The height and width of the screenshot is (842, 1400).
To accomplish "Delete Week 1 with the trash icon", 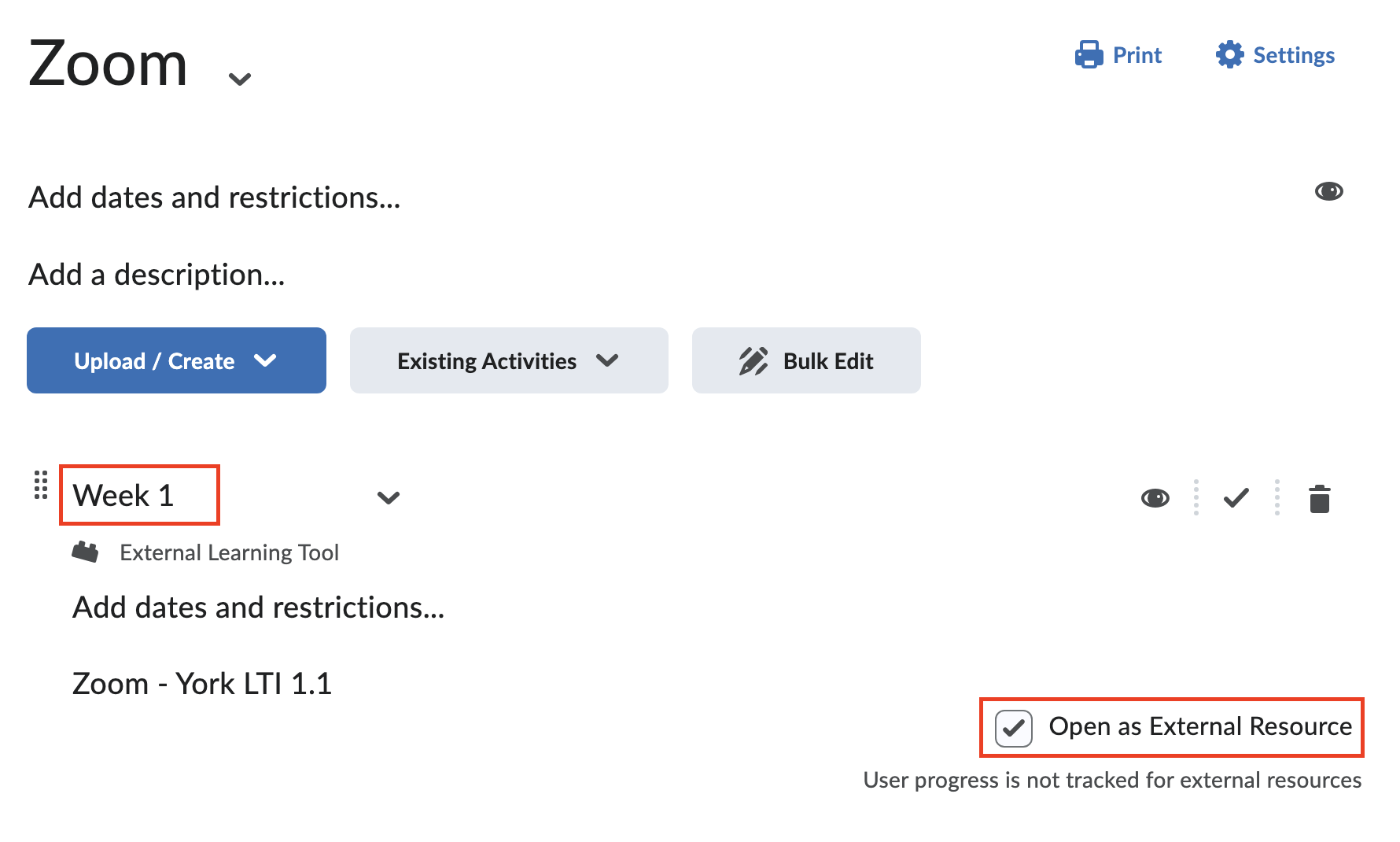I will (x=1319, y=499).
